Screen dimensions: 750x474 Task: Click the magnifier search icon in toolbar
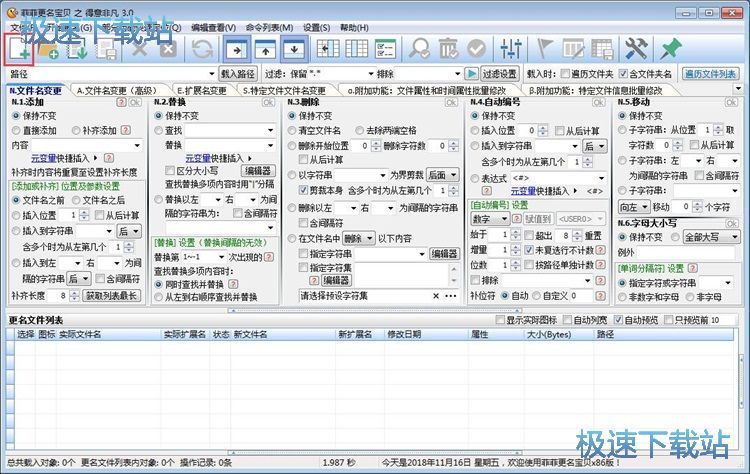coord(421,48)
